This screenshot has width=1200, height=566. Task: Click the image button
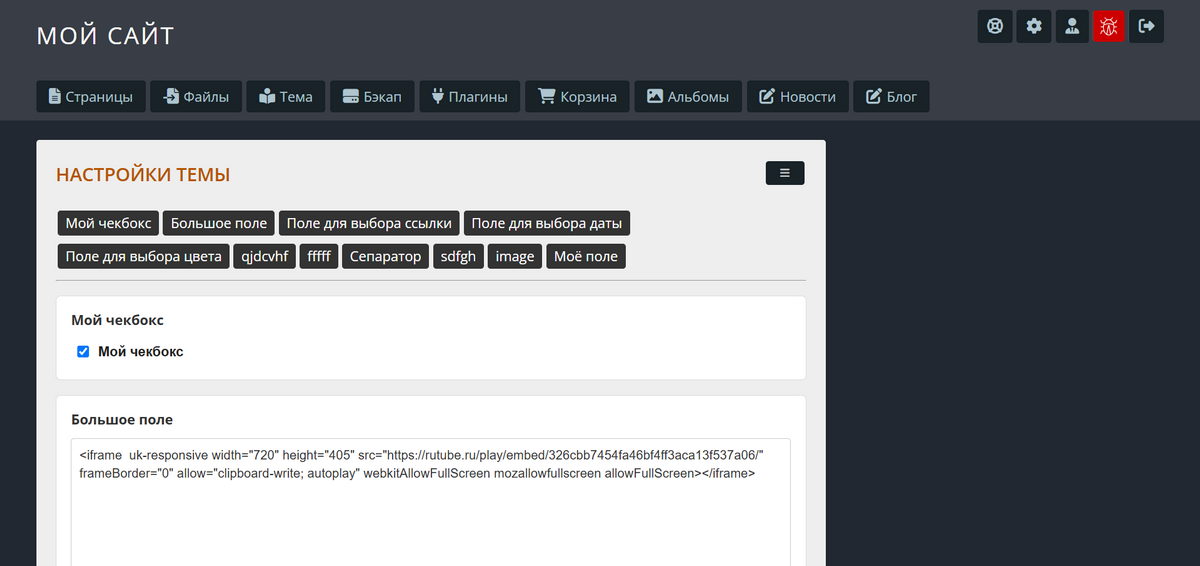tap(515, 256)
